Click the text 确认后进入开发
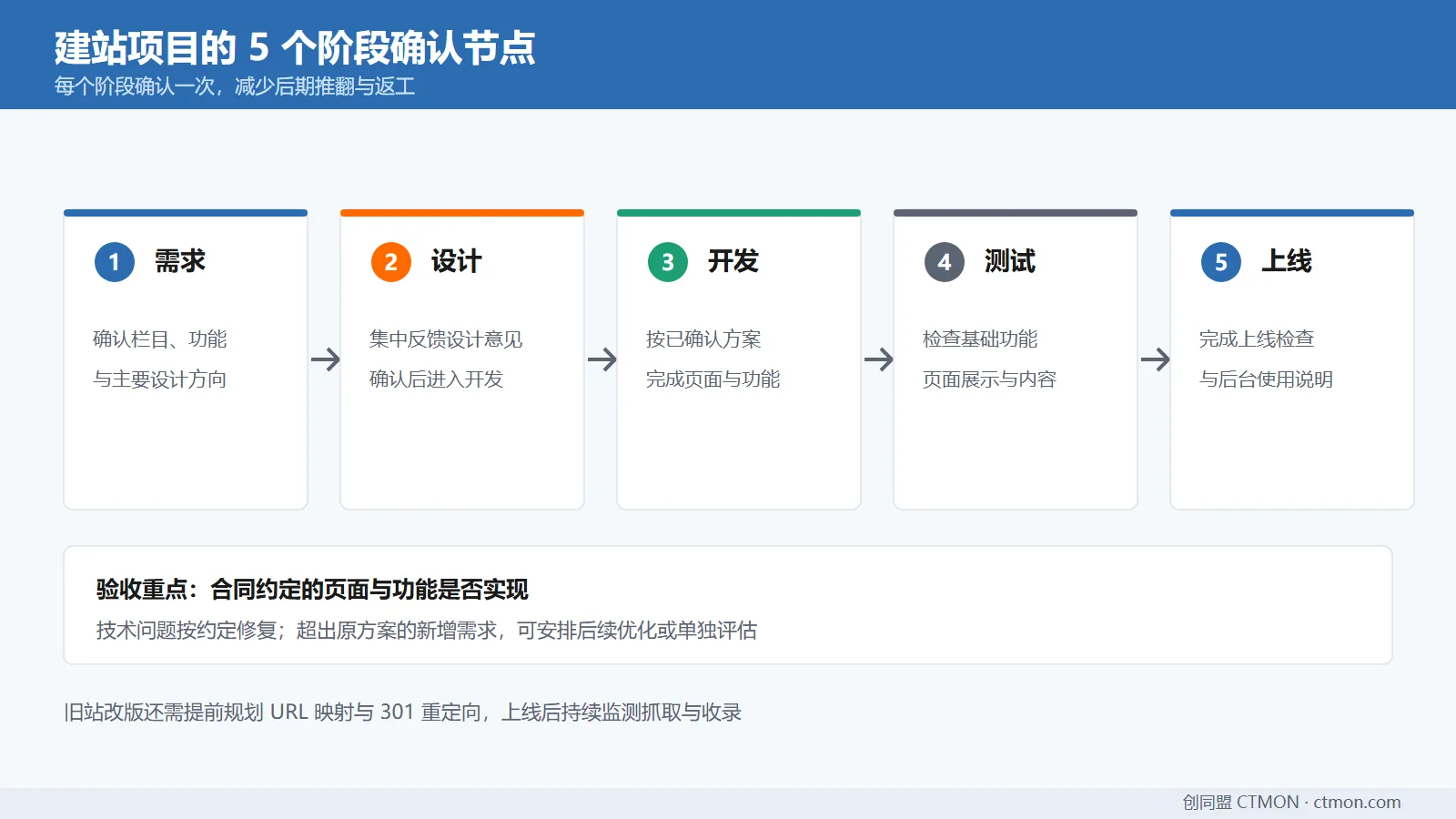The image size is (1456, 819). tap(437, 379)
